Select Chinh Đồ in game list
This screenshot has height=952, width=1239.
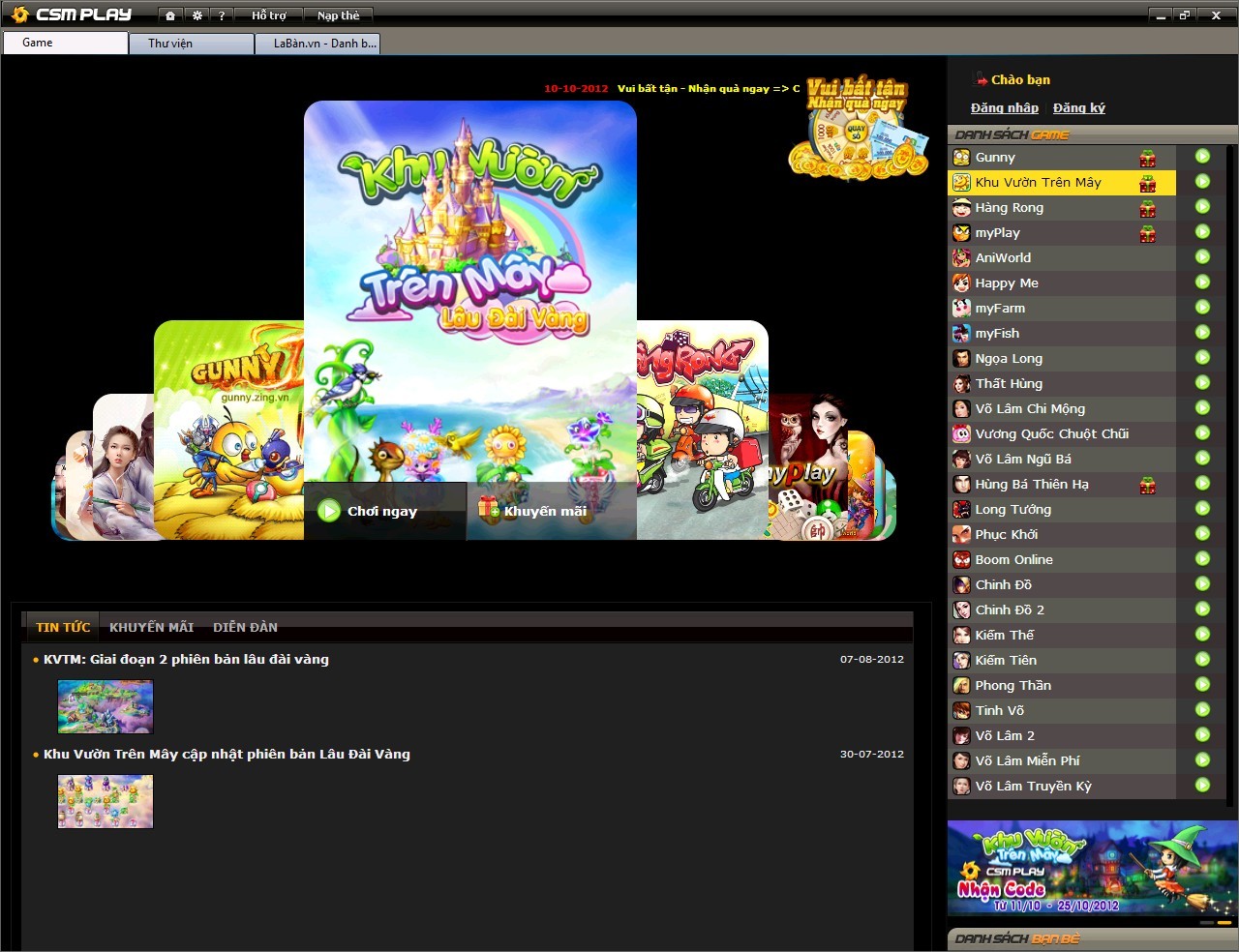[1062, 585]
